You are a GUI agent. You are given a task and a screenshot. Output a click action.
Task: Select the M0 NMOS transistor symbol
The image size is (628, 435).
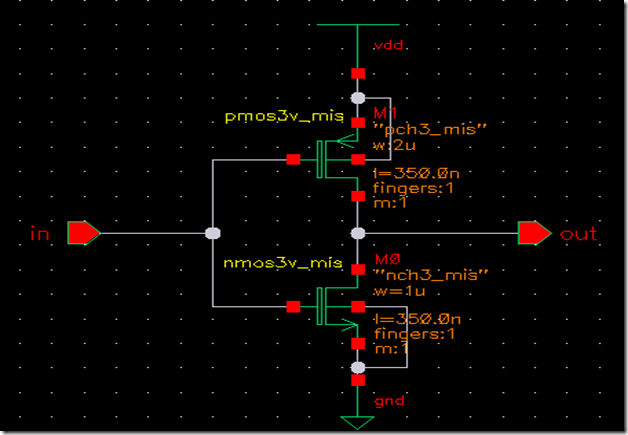click(337, 306)
